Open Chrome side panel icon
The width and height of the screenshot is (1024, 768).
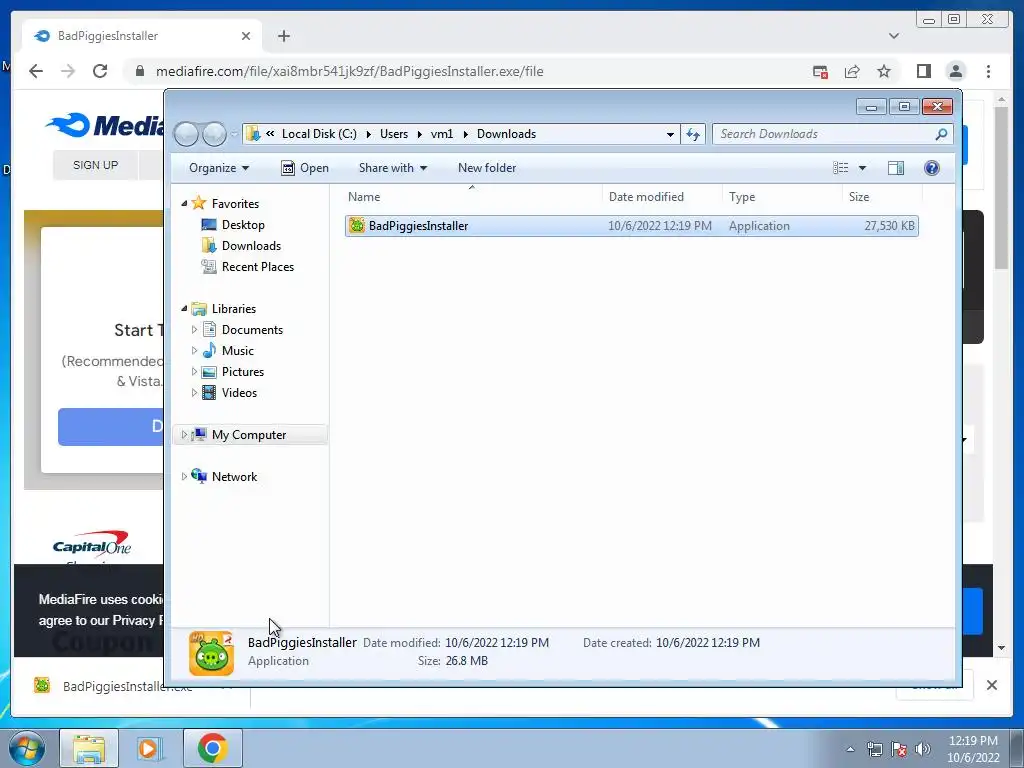923,71
